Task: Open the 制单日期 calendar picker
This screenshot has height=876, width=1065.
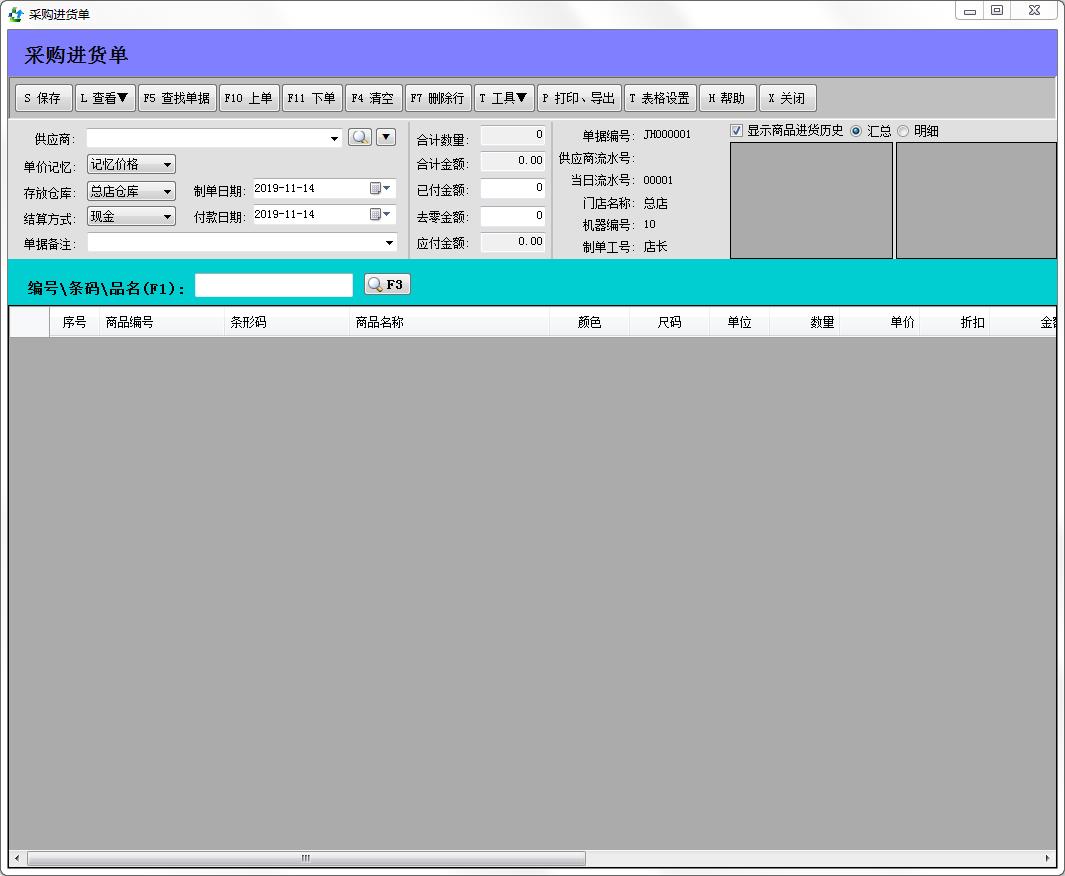Action: 381,188
